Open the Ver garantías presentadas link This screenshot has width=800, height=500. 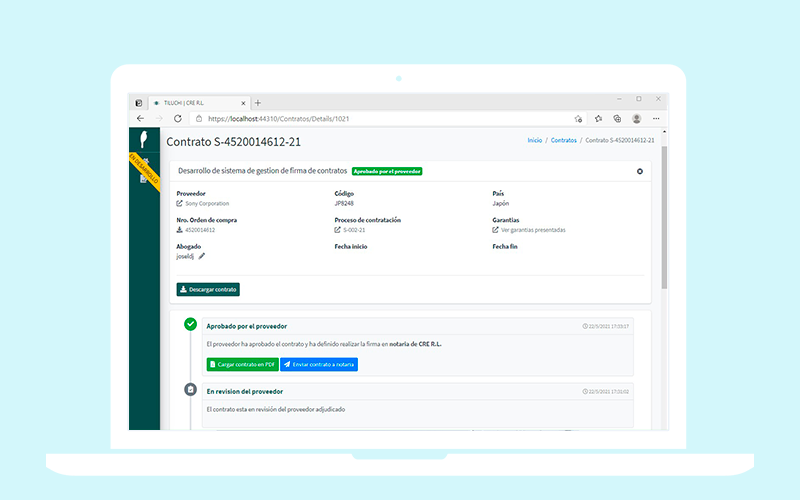(533, 230)
